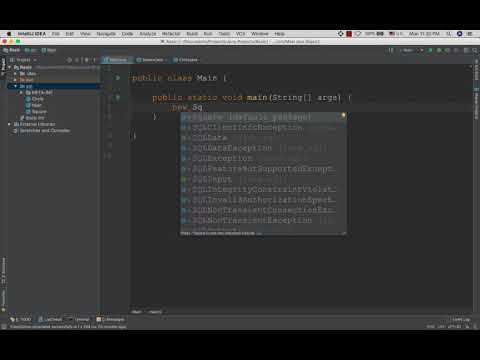Click the main() breadcrumb at editor bottom

[155, 312]
